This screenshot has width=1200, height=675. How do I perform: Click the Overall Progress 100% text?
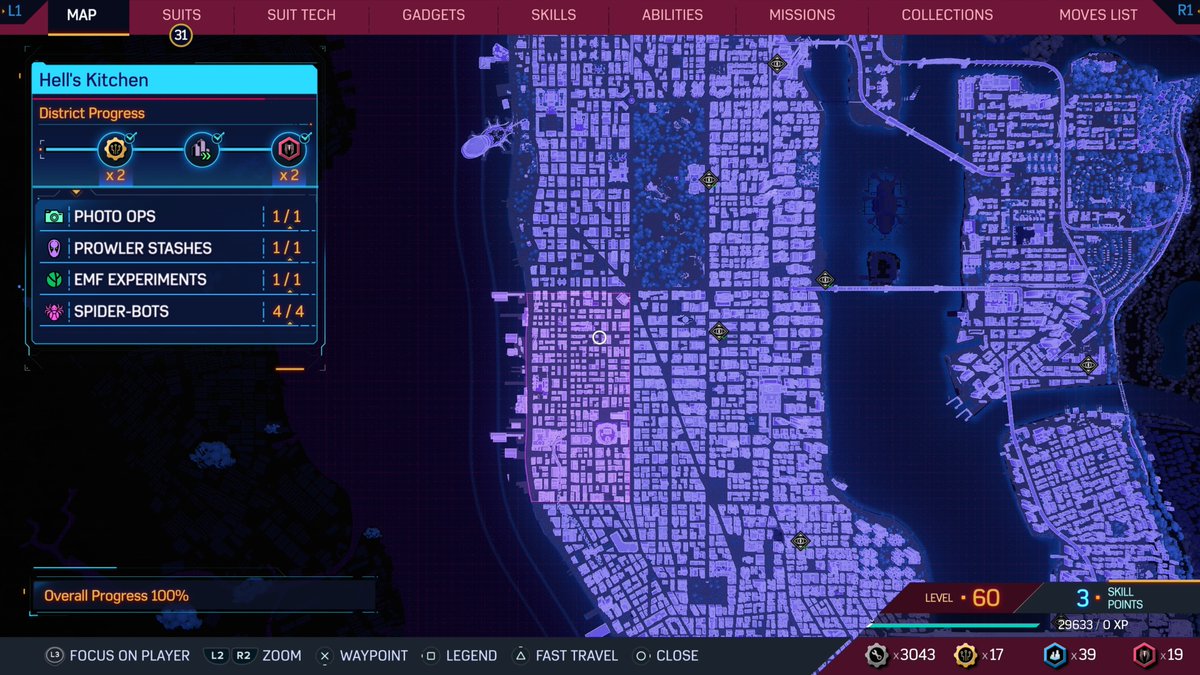point(116,596)
